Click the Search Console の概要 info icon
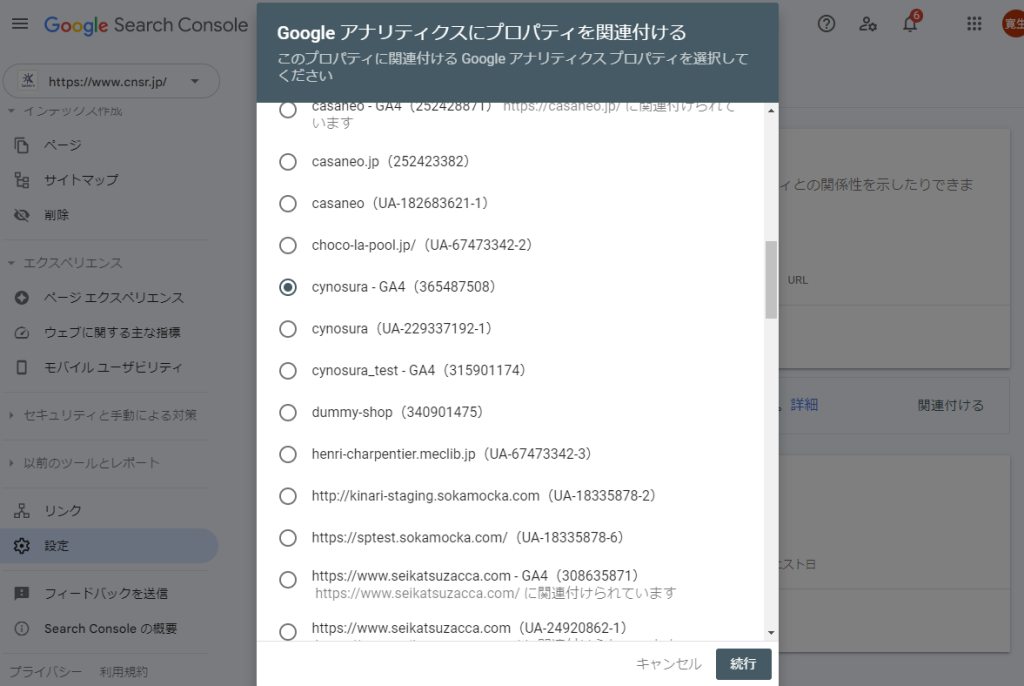The image size is (1024, 686). click(22, 629)
